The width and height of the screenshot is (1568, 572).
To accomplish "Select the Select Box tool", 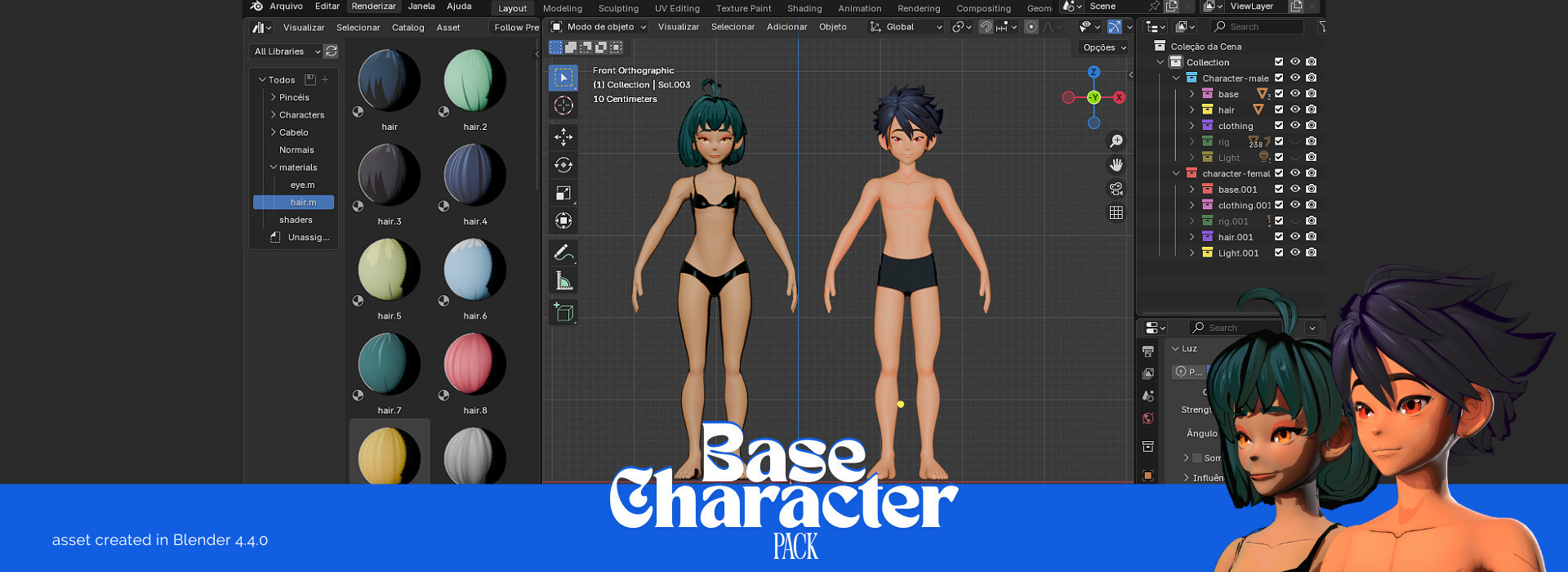I will (x=563, y=78).
